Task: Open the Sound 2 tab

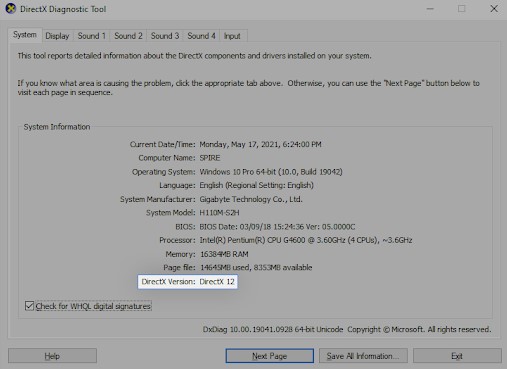Action: pyautogui.click(x=128, y=36)
